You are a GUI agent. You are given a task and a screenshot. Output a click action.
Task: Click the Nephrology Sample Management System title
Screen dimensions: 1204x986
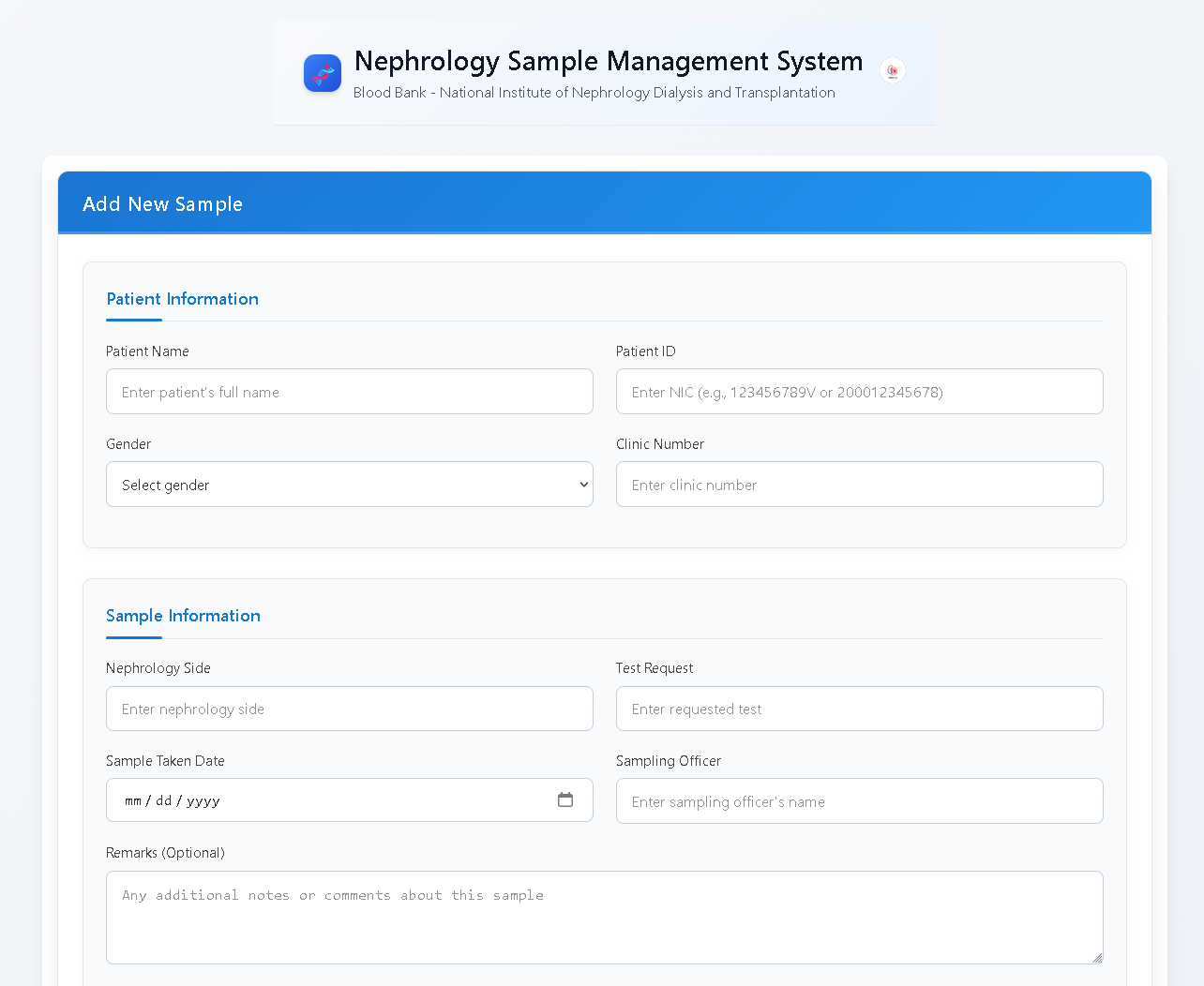pos(609,61)
